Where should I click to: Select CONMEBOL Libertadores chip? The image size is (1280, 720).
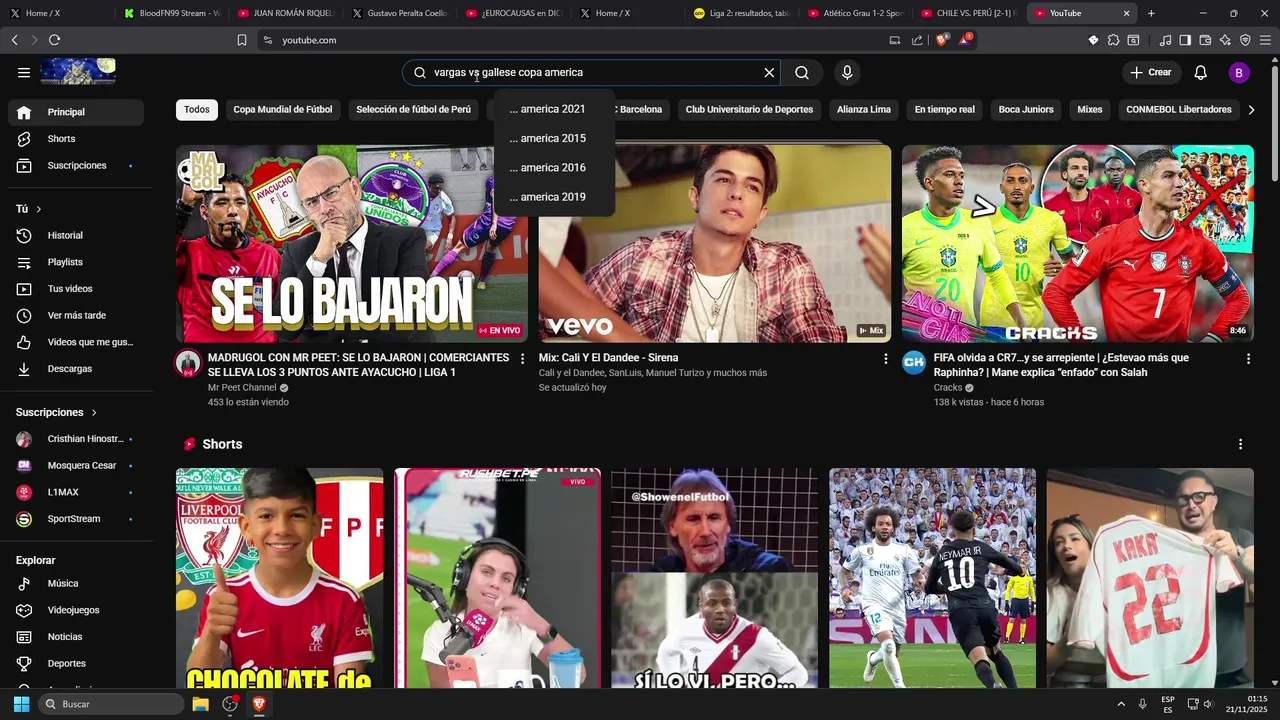coord(1179,110)
